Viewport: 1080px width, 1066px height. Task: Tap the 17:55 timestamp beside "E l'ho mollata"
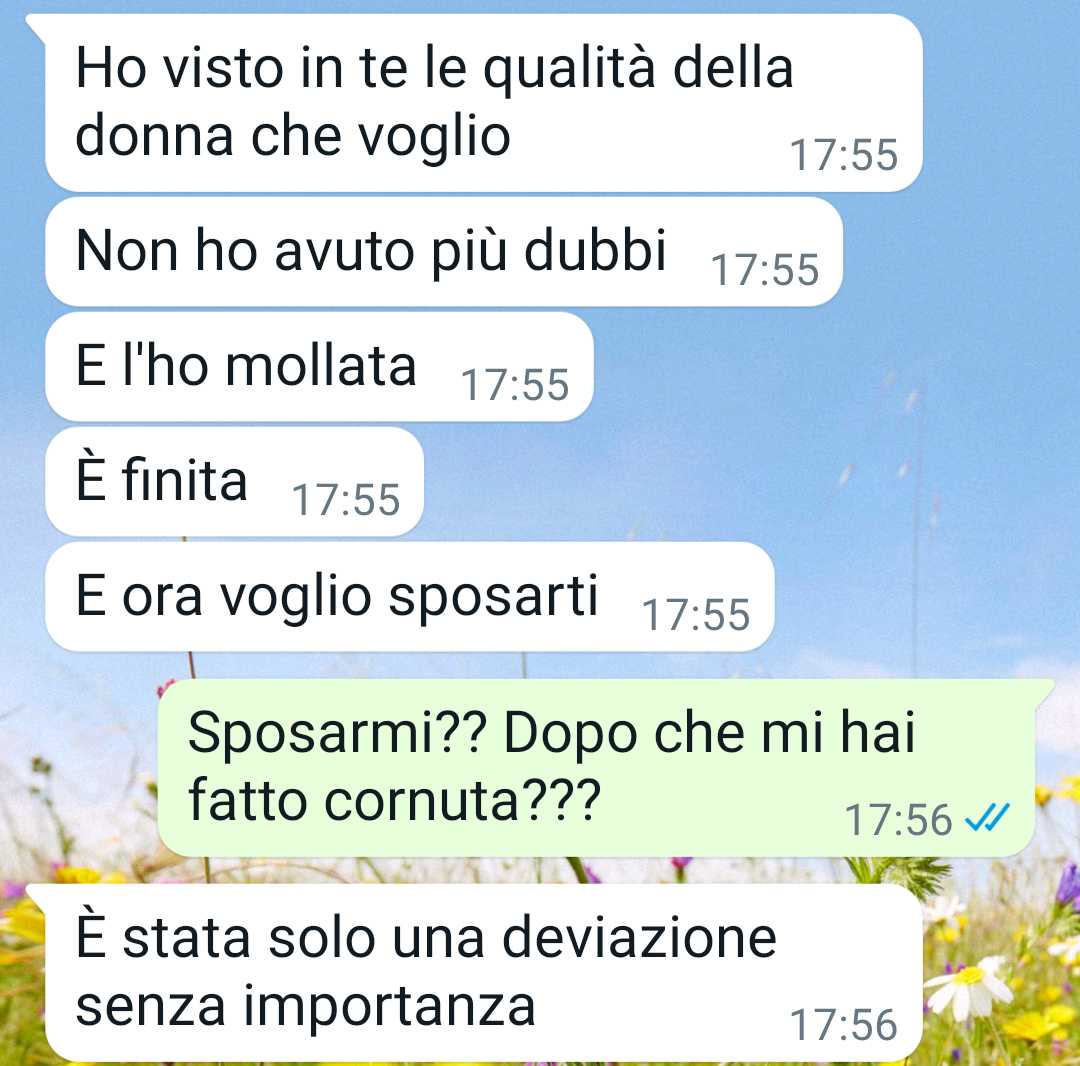tap(515, 384)
